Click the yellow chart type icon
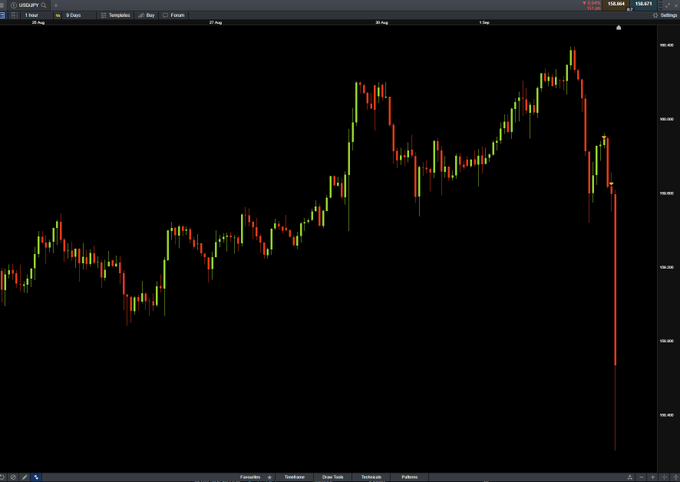The height and width of the screenshot is (482, 680). point(58,15)
